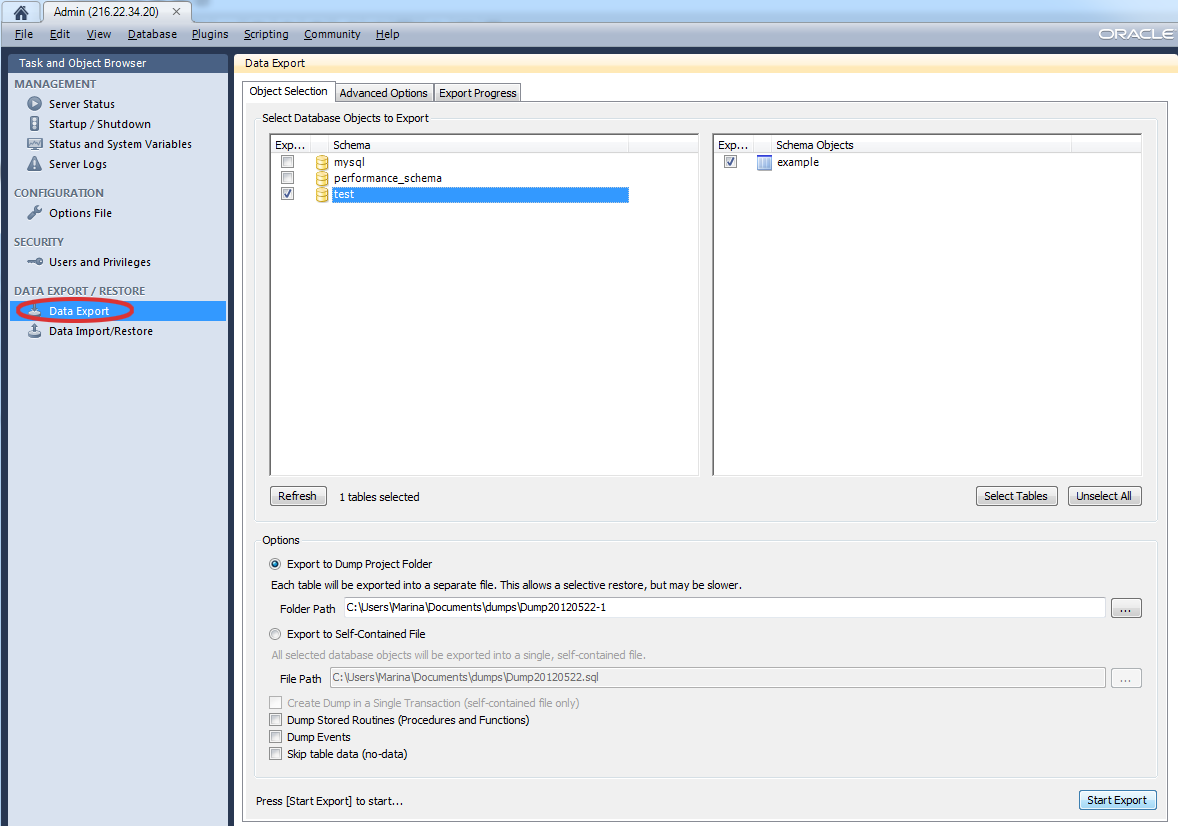1178x826 pixels.
Task: Open Server Status icon in sidebar
Action: [x=35, y=104]
